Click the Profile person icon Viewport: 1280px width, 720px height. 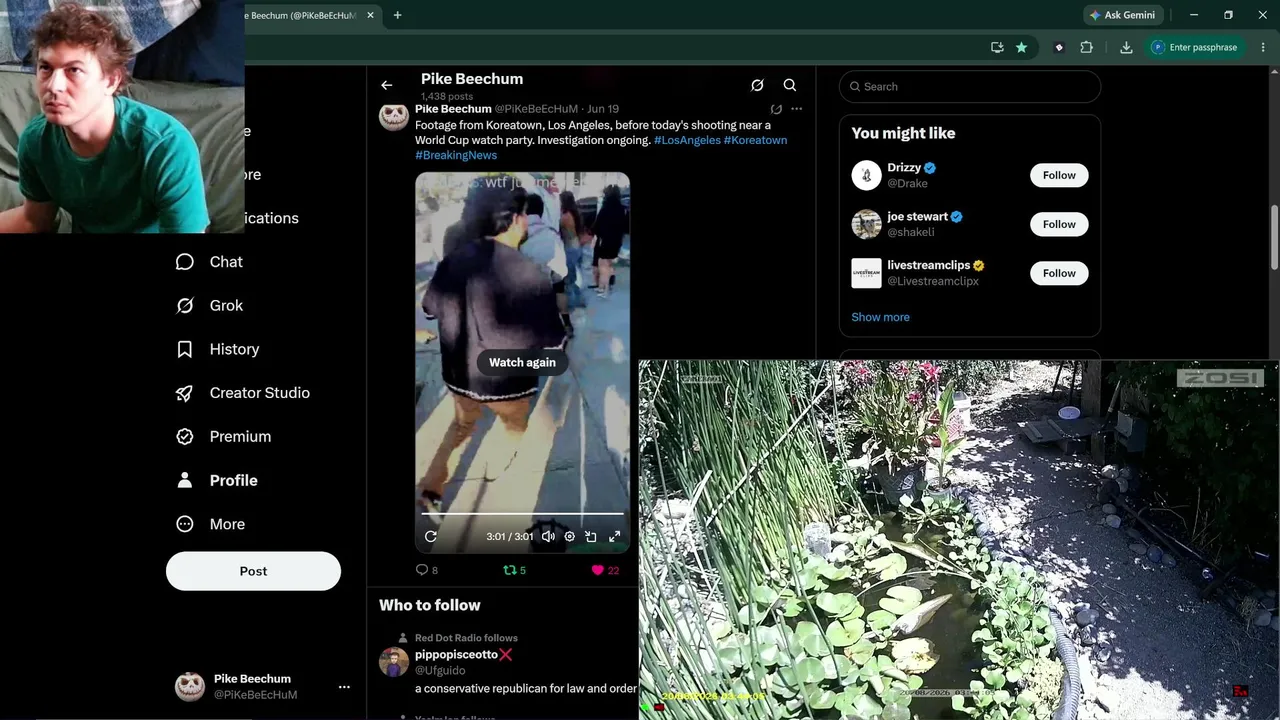tap(185, 480)
